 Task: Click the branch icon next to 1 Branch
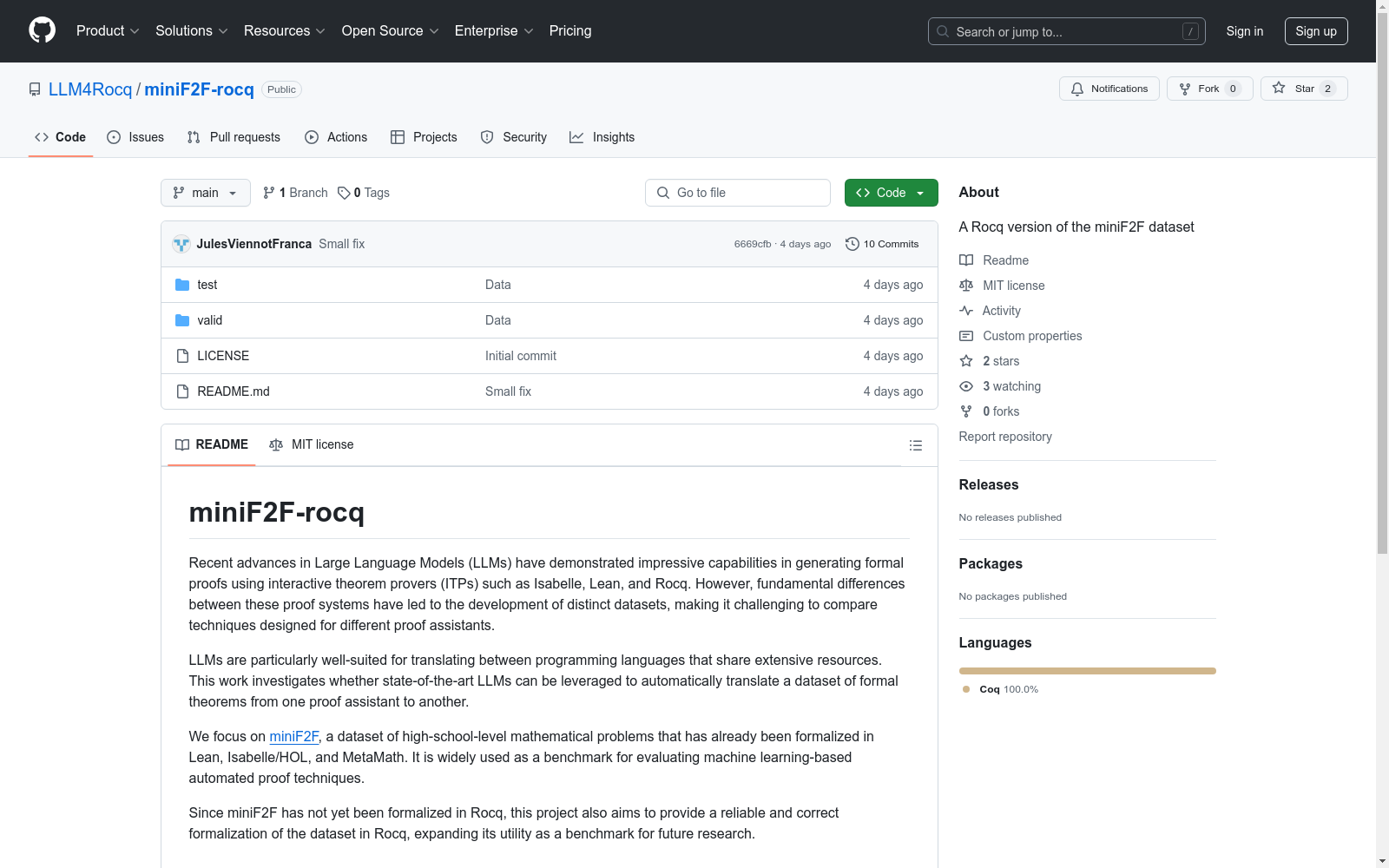[269, 193]
